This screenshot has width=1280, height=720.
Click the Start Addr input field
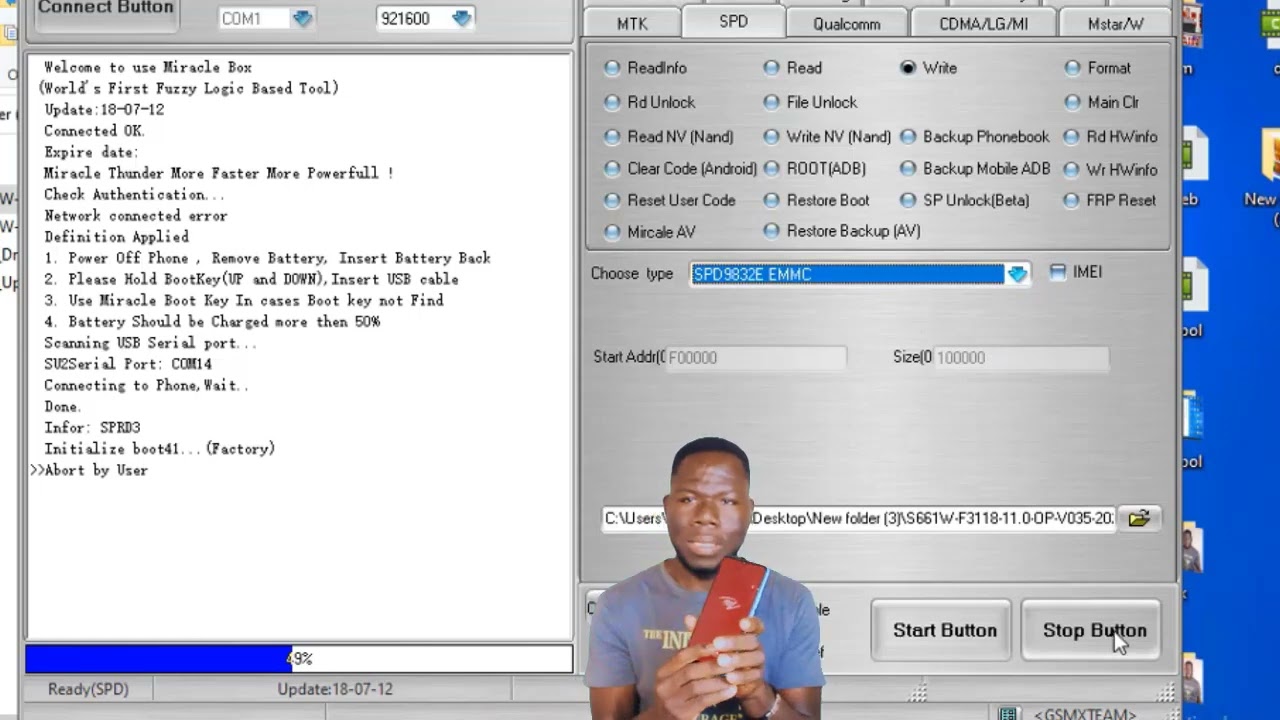(756, 357)
